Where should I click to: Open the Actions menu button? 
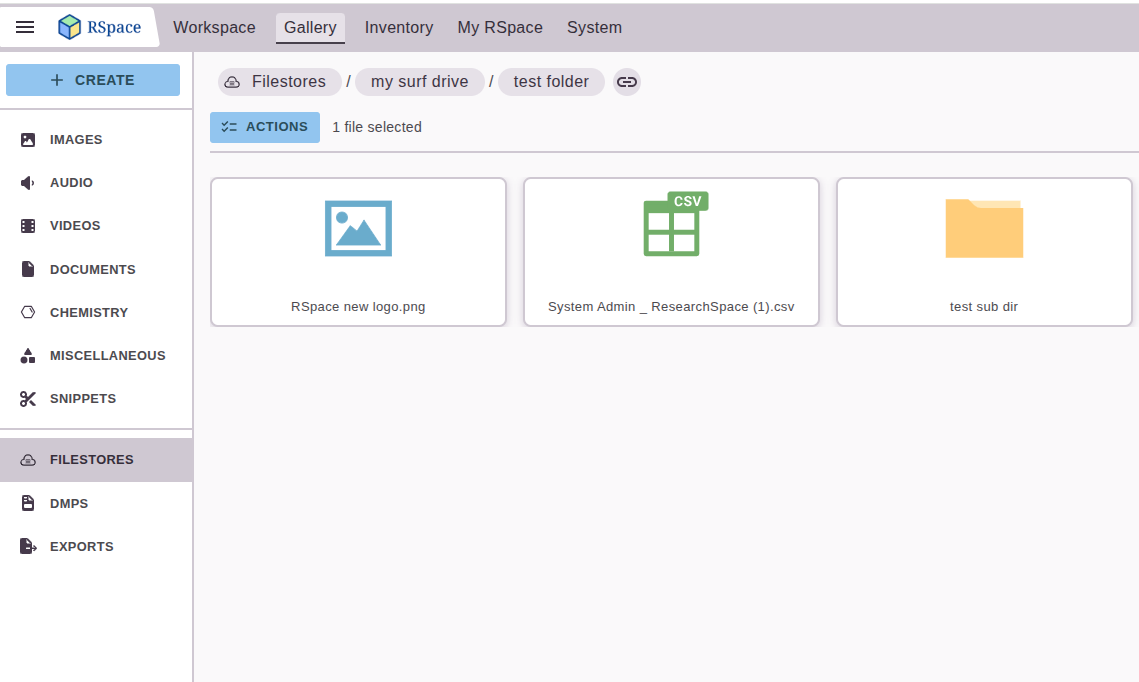(x=265, y=127)
